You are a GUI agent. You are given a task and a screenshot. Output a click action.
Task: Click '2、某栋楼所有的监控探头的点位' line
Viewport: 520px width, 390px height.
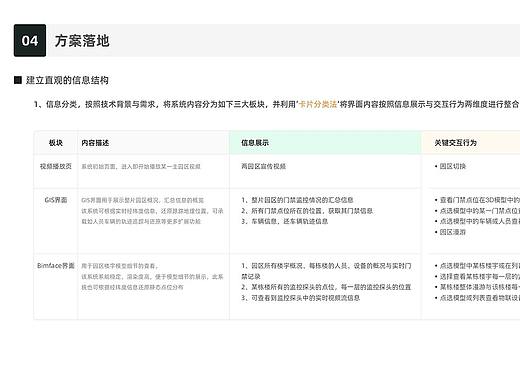tap(326, 287)
